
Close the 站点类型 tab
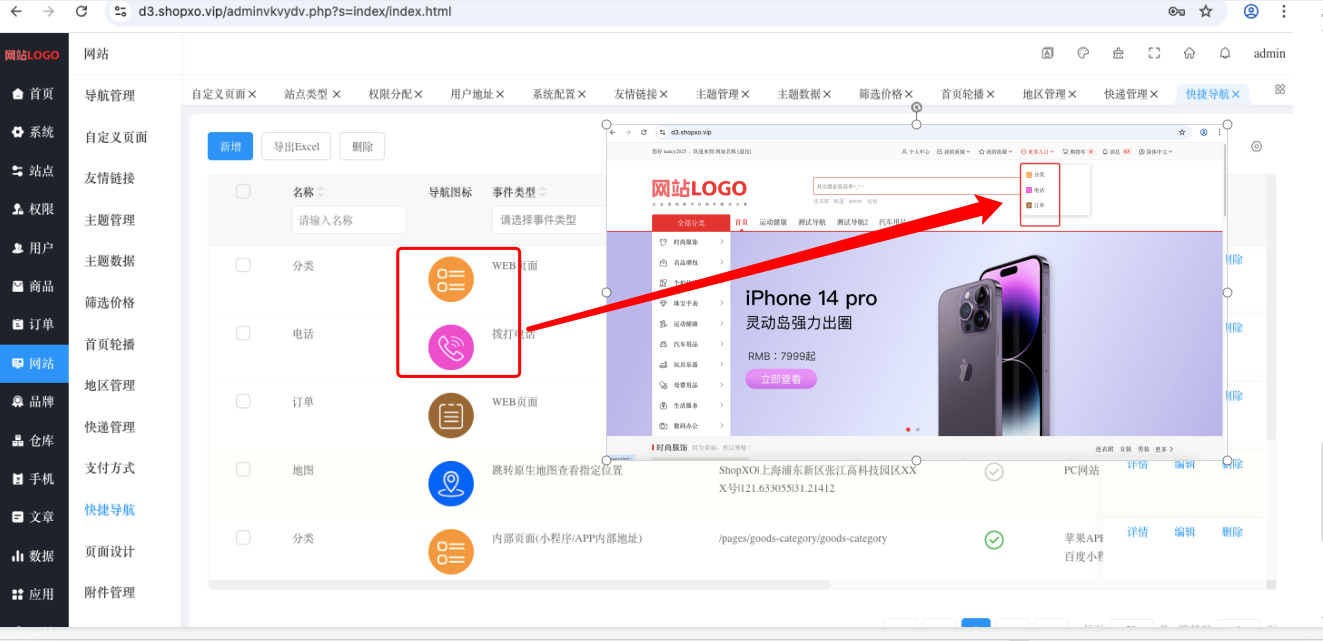click(x=336, y=94)
